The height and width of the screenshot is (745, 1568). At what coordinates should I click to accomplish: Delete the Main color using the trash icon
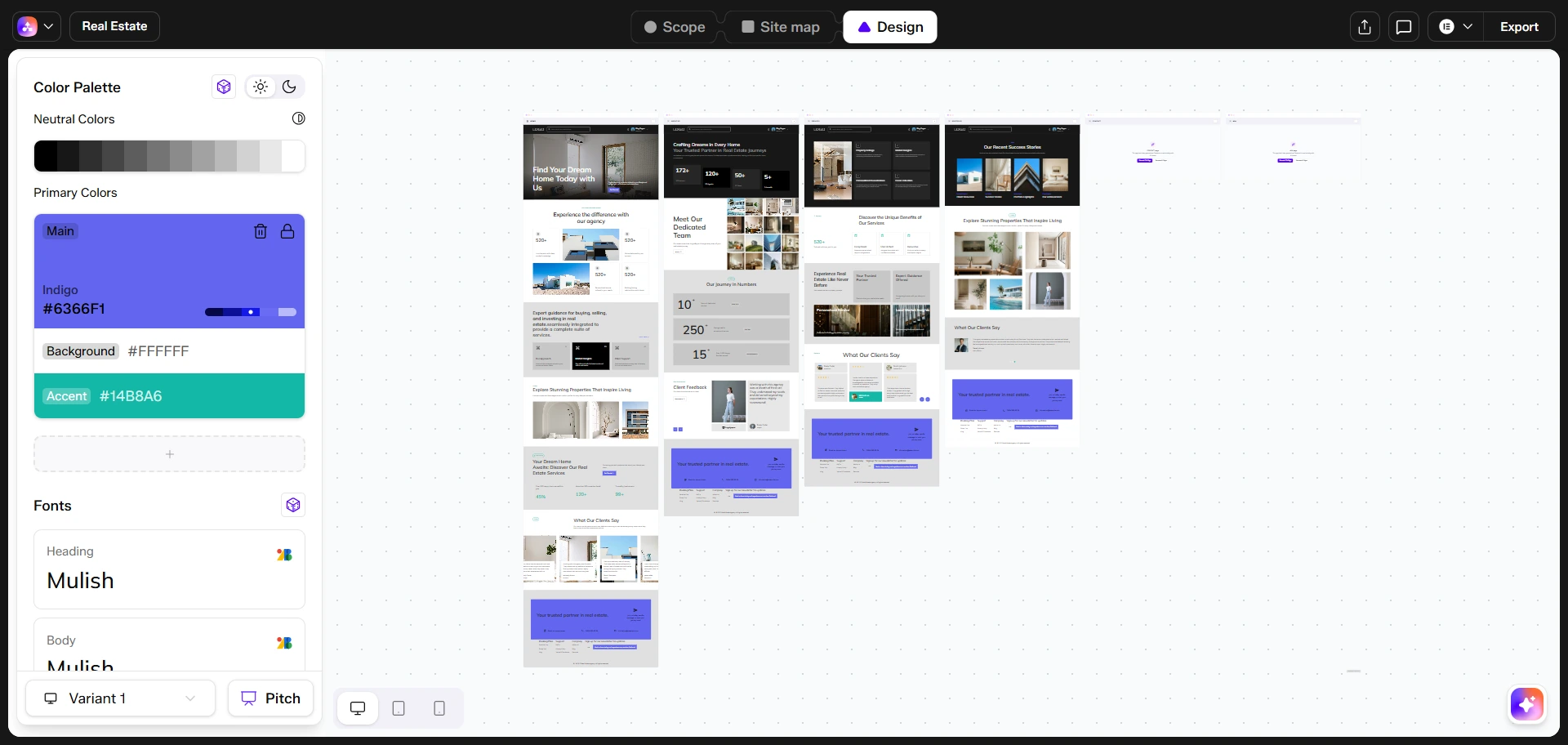click(x=261, y=231)
